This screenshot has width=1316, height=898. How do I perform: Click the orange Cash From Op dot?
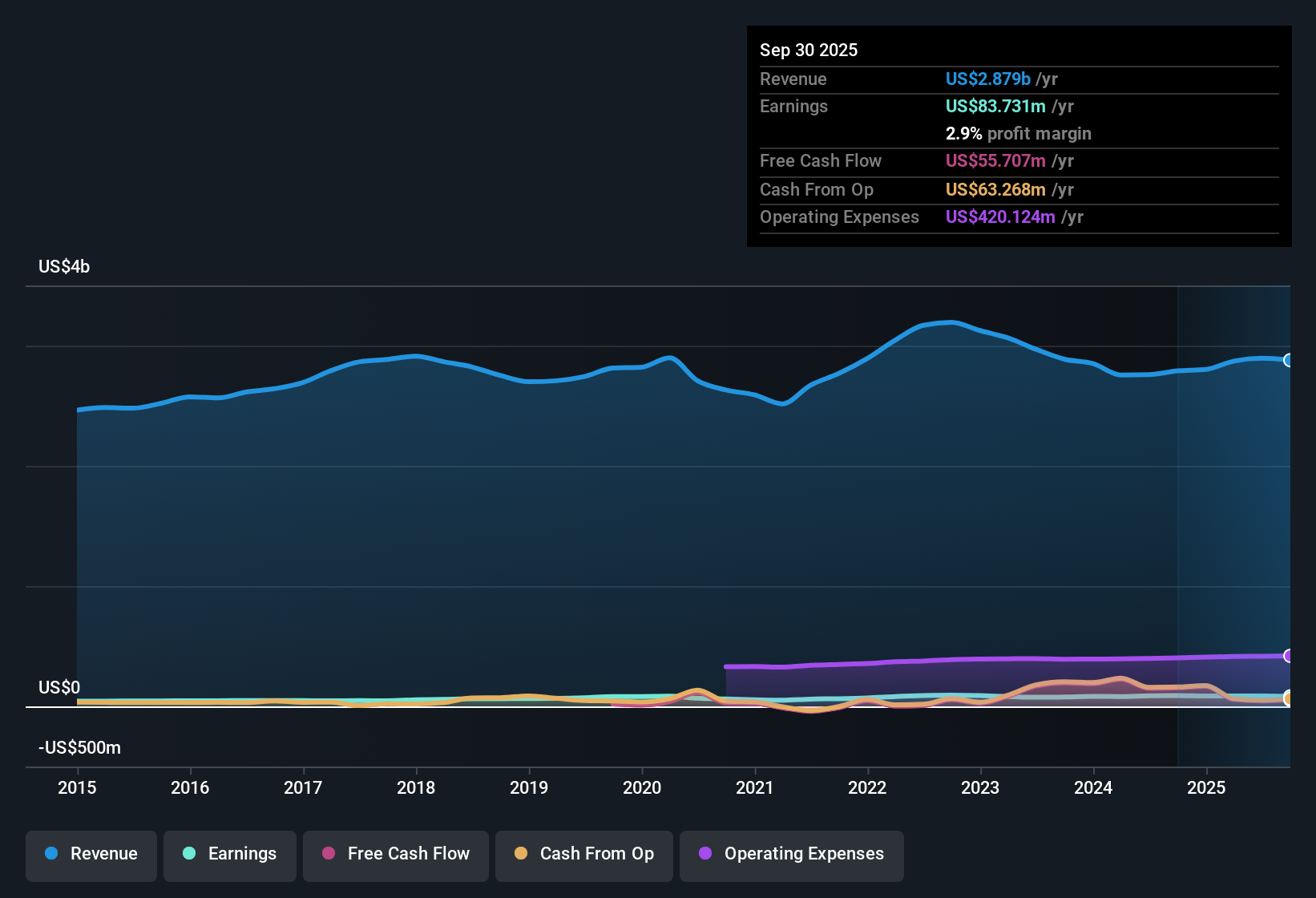pyautogui.click(x=521, y=853)
